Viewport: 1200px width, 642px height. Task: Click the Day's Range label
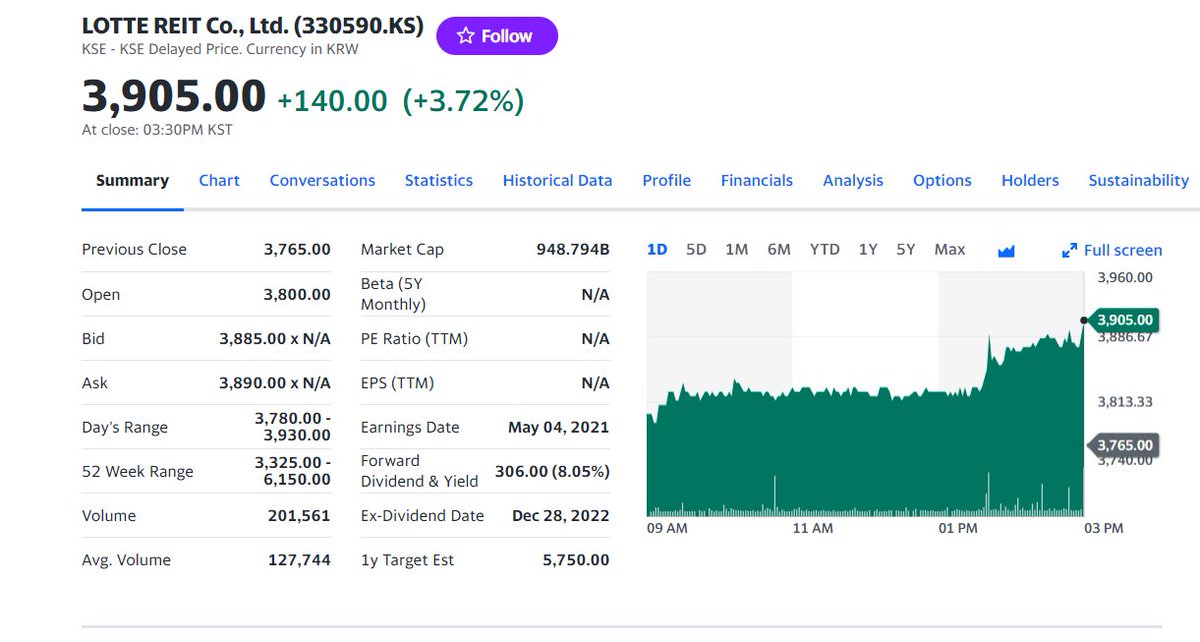[125, 427]
